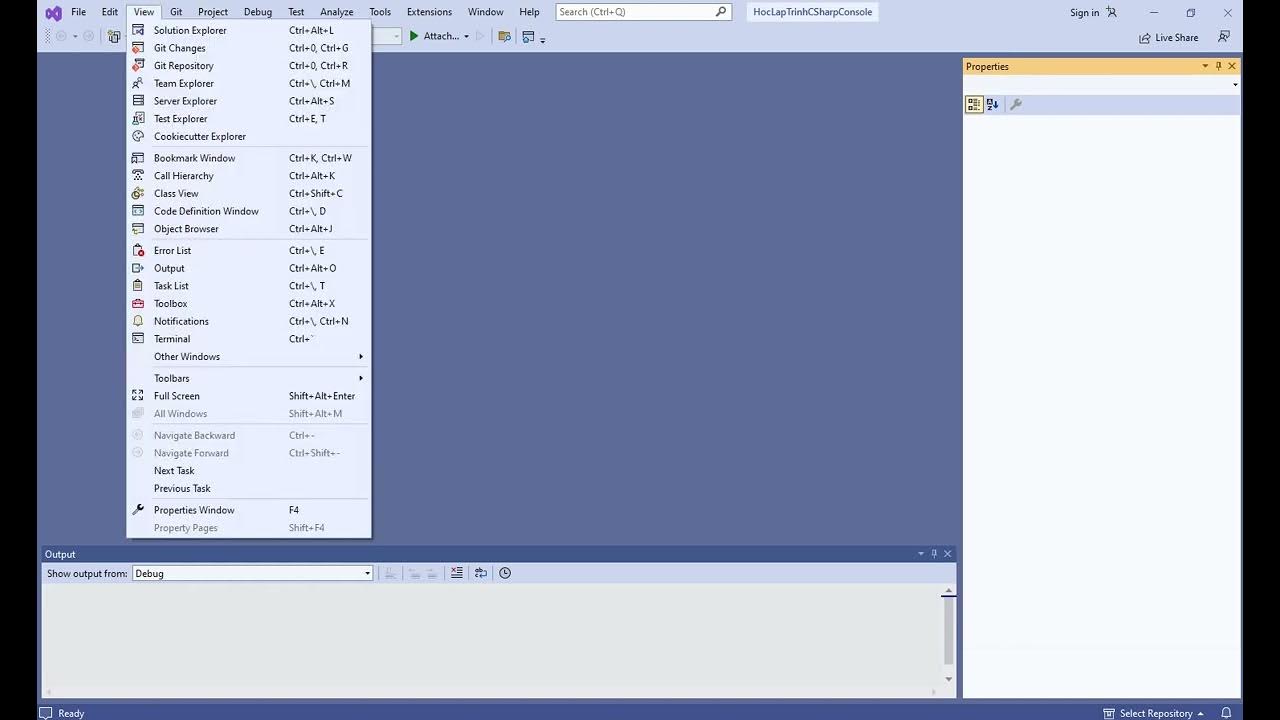Screen dimensions: 1280x720
Task: Open the Extensions menu
Action: pyautogui.click(x=429, y=12)
